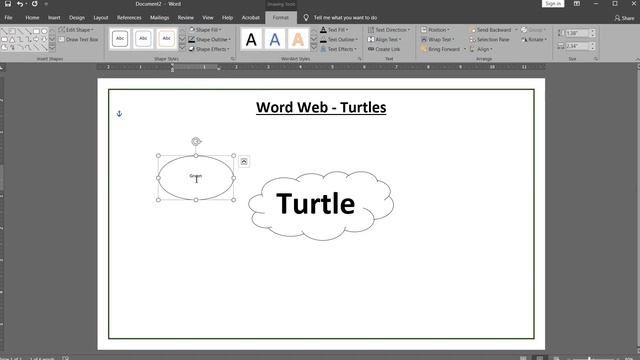Viewport: 640px width, 360px height.
Task: Open the Text Fill dropdown
Action: click(x=334, y=30)
